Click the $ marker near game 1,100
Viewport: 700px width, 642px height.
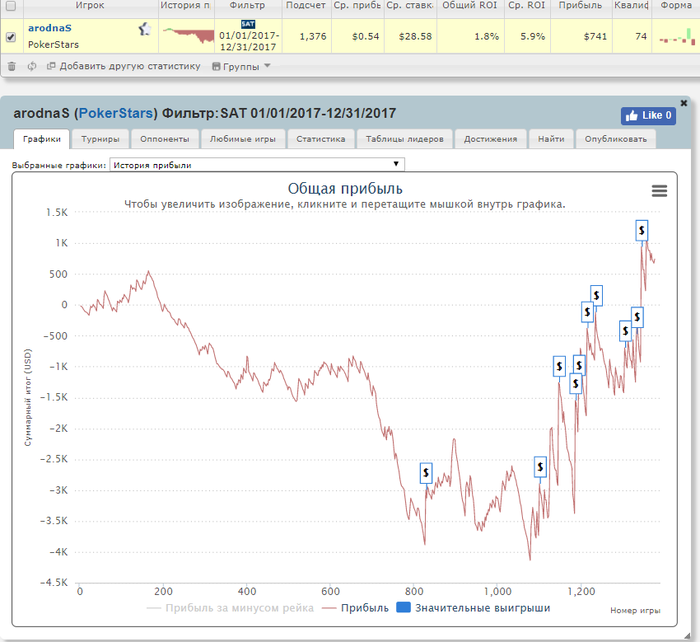point(540,467)
